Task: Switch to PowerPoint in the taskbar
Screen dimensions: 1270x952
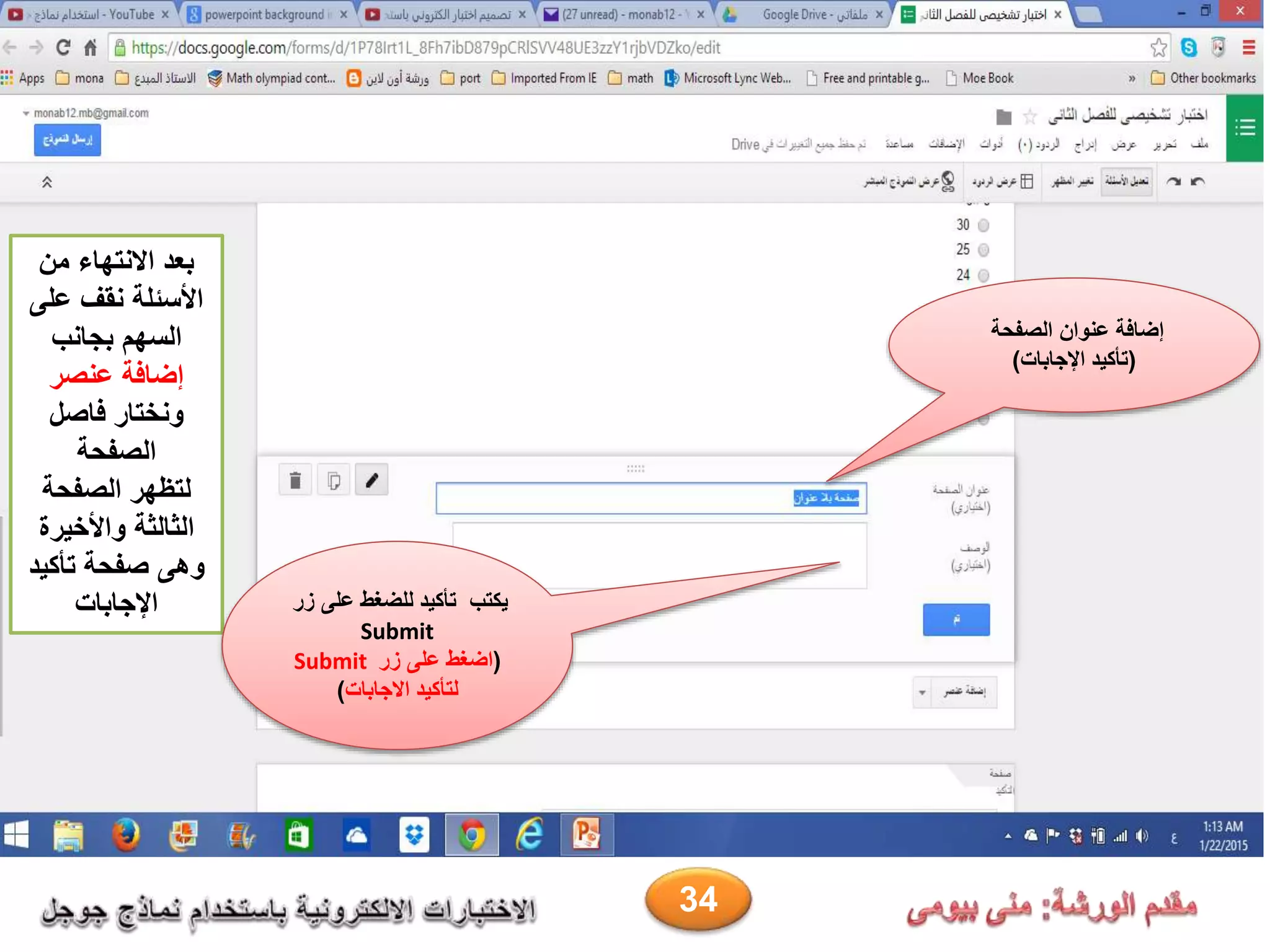Action: (587, 835)
